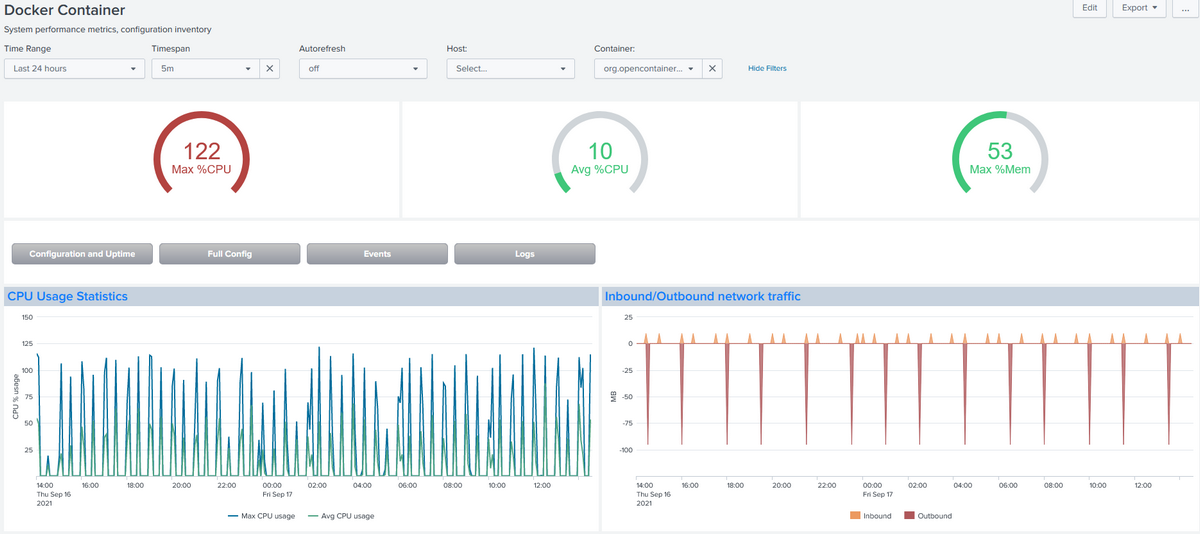1200x534 pixels.
Task: Click the Hide Filters link
Action: coord(767,68)
